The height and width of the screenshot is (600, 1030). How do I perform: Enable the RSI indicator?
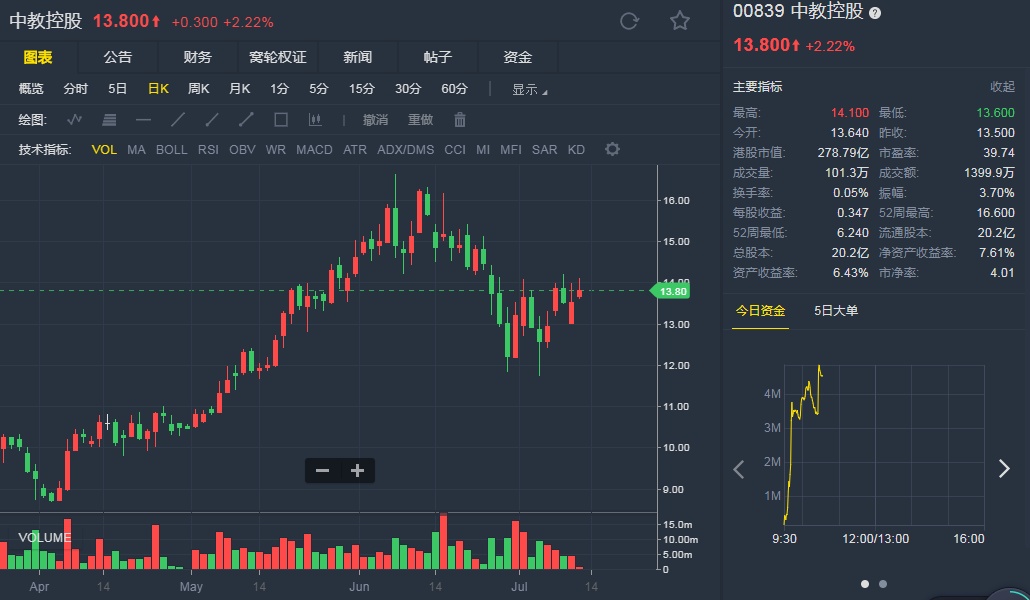point(208,150)
